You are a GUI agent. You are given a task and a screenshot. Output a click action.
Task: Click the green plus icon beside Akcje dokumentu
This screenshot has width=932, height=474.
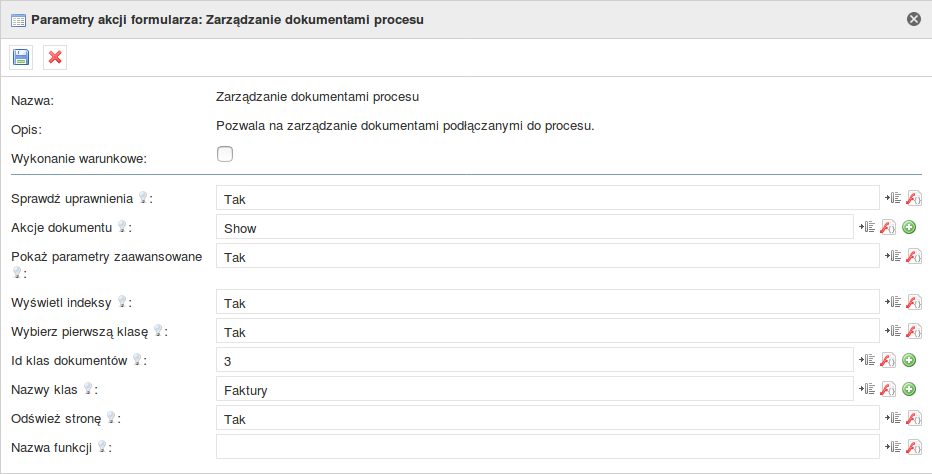click(909, 227)
